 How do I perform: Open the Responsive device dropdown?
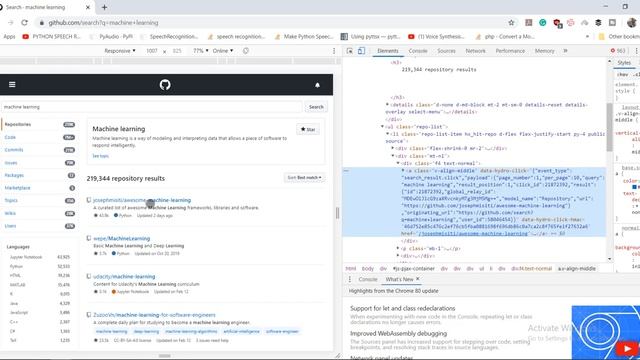tap(120, 51)
